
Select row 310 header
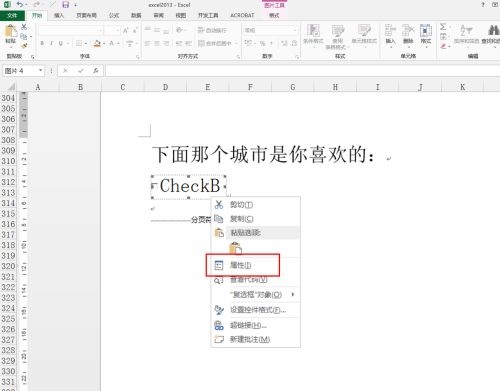click(x=8, y=161)
